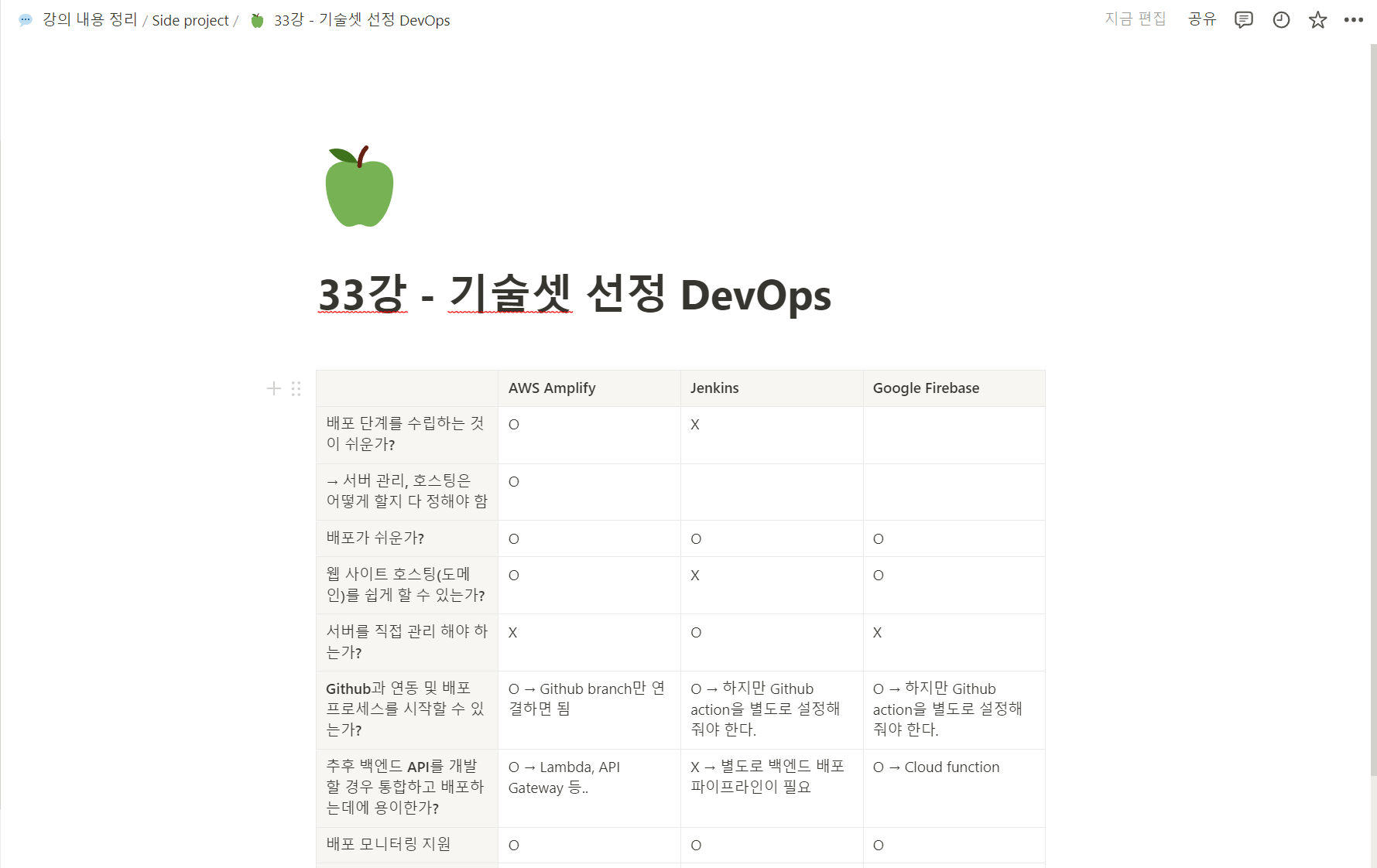Viewport: 1377px width, 868px height.
Task: Click AWS Amplify O in 배포가 쉬운가 row
Action: pos(589,538)
